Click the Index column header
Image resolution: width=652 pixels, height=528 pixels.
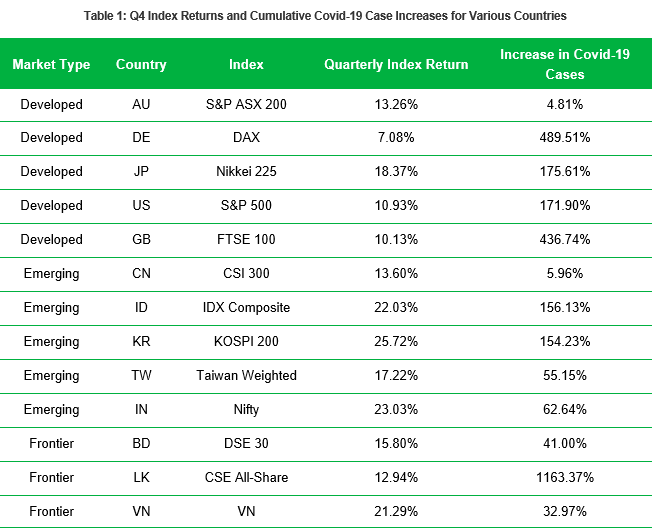tap(246, 65)
